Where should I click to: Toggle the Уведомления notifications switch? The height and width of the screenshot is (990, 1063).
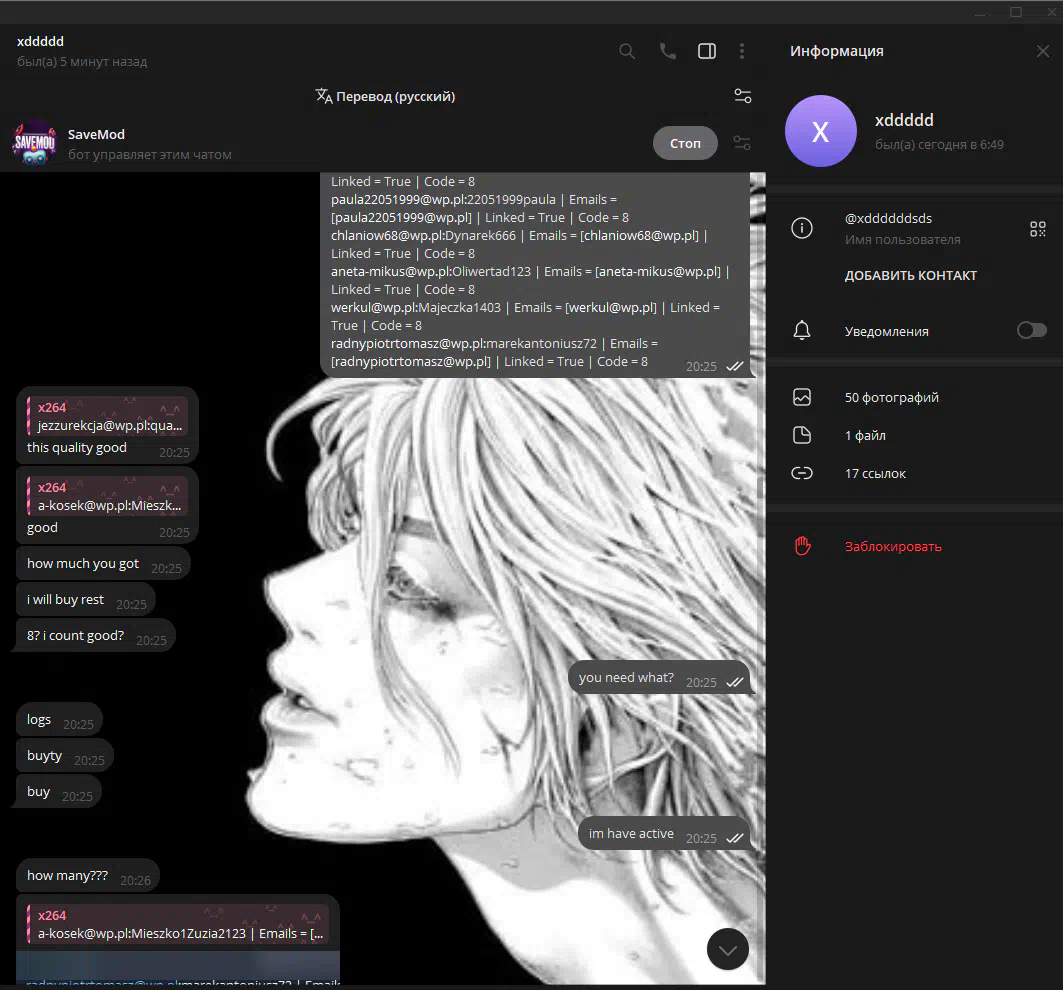[1032, 330]
